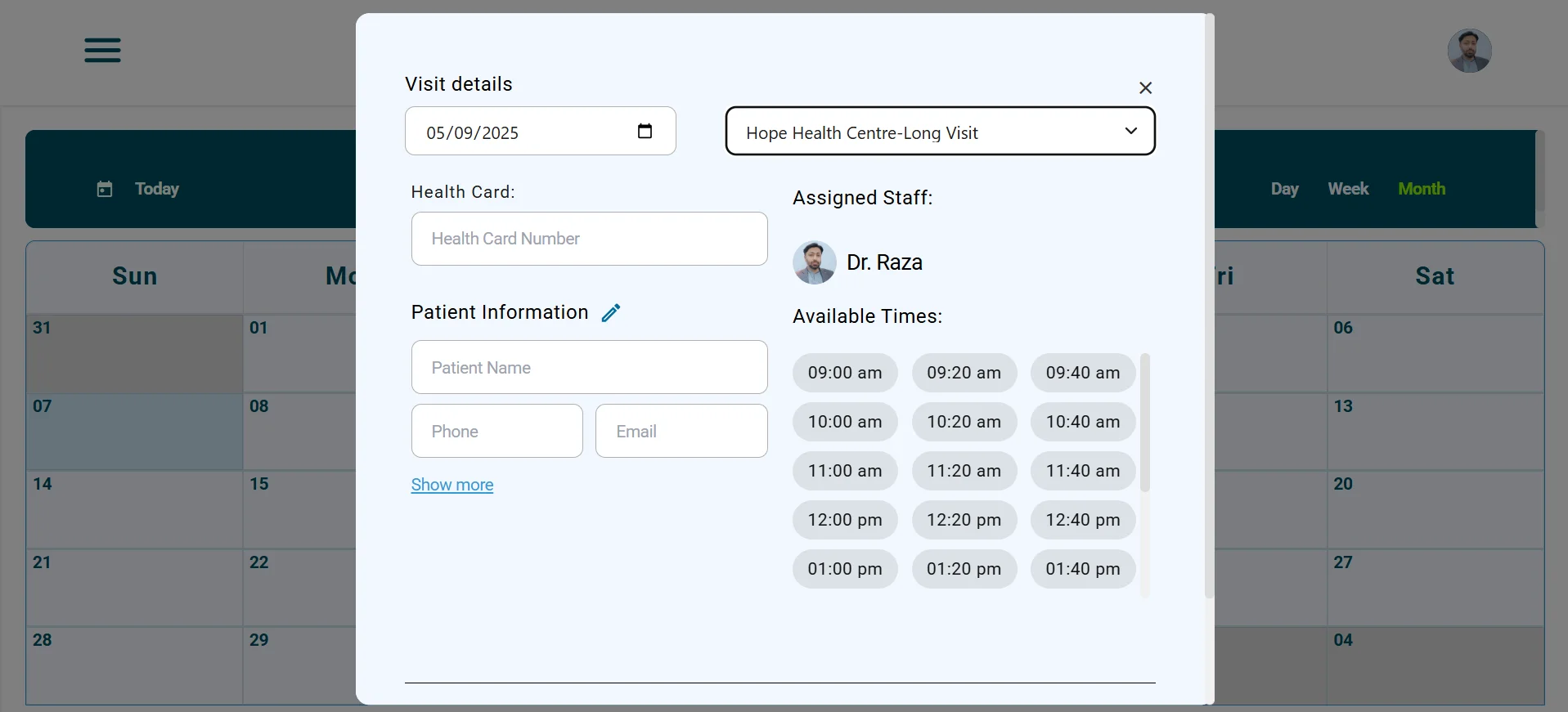This screenshot has height=712, width=1568.
Task: Close the Visit details dialog
Action: tap(1145, 87)
